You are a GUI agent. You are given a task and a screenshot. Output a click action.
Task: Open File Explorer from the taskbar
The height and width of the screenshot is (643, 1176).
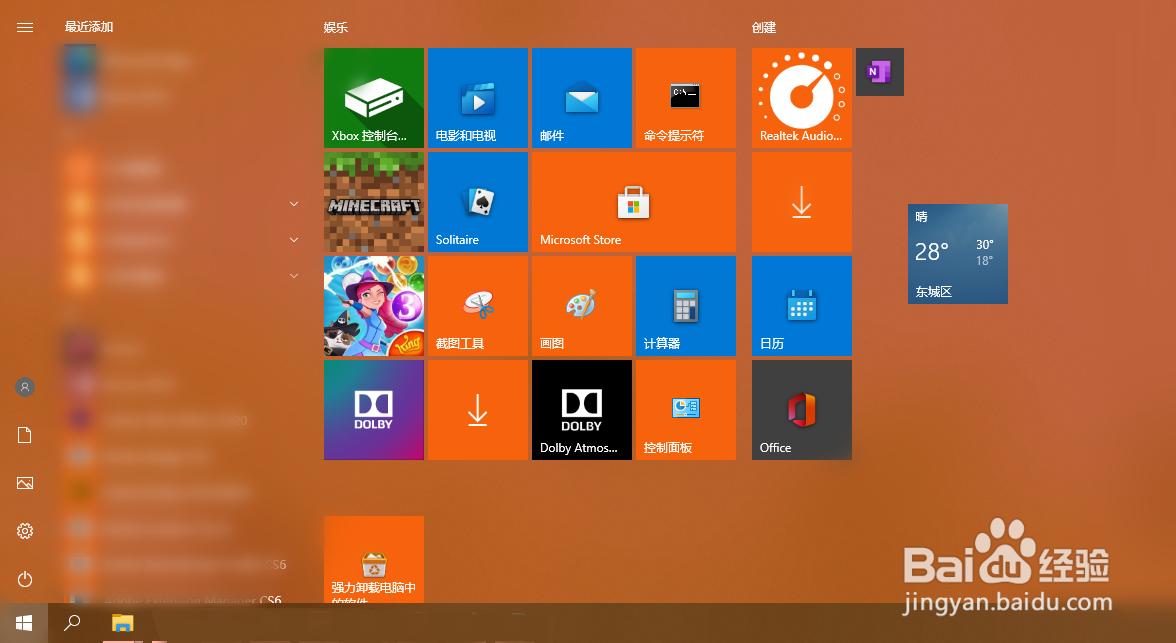coord(122,623)
